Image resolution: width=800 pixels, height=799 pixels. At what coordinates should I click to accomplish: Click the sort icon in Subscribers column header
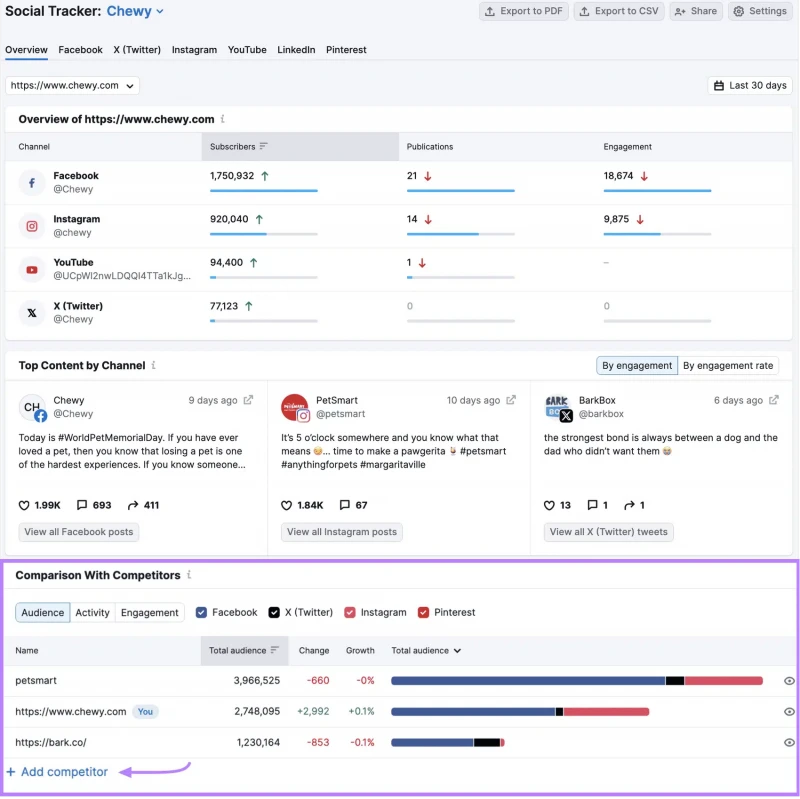tap(263, 146)
